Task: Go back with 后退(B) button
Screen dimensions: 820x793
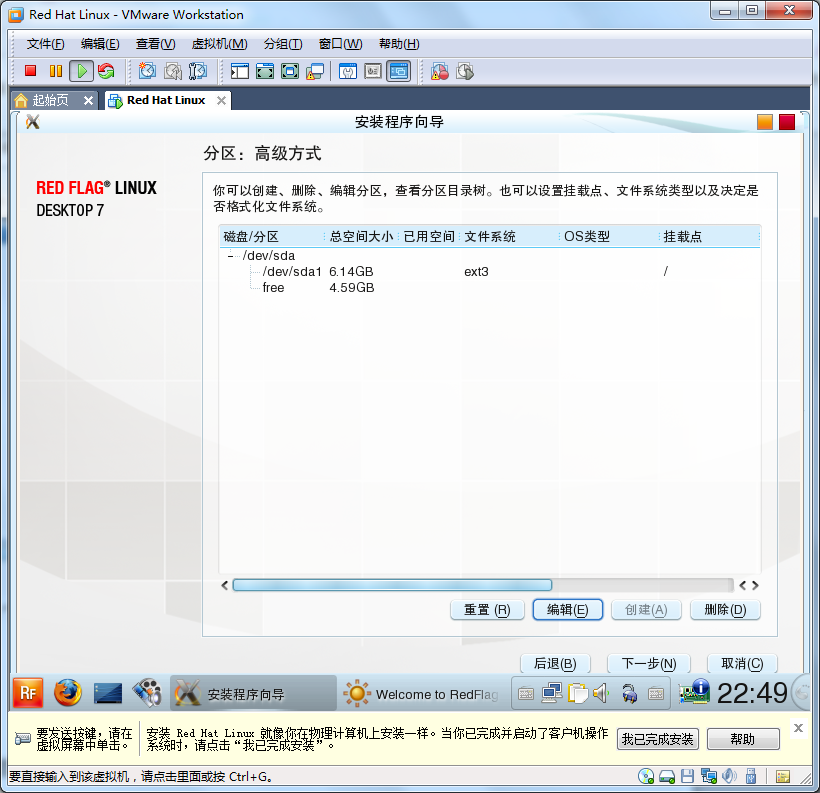Action: coord(555,664)
